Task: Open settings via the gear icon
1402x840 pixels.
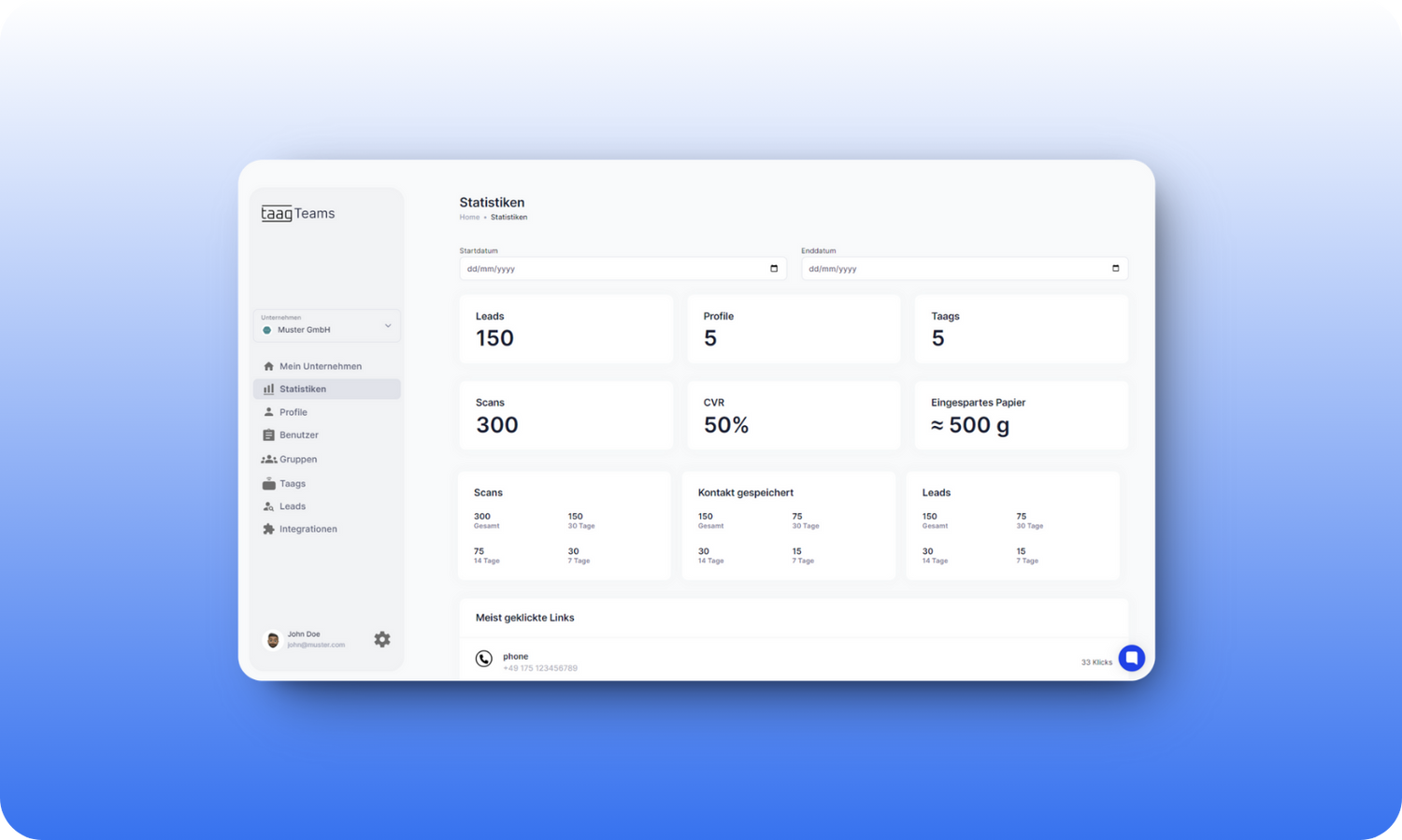Action: [x=382, y=639]
